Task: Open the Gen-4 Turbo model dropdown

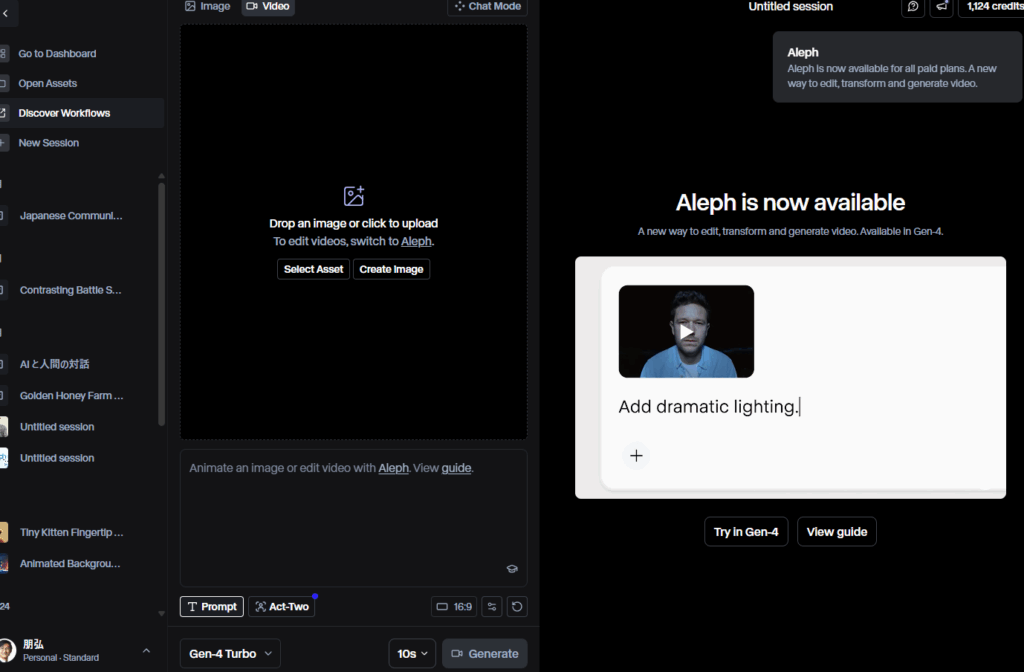Action: 230,654
